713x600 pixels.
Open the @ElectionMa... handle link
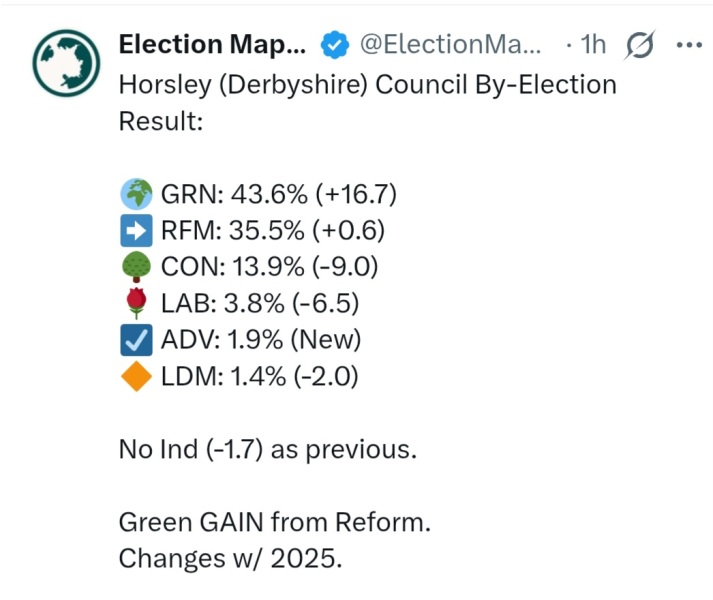[x=450, y=45]
